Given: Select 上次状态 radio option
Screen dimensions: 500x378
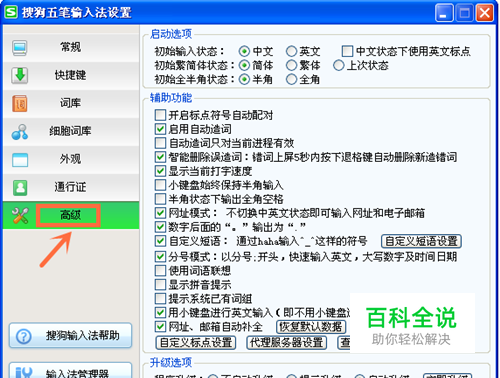Looking at the screenshot, I should click(338, 65).
